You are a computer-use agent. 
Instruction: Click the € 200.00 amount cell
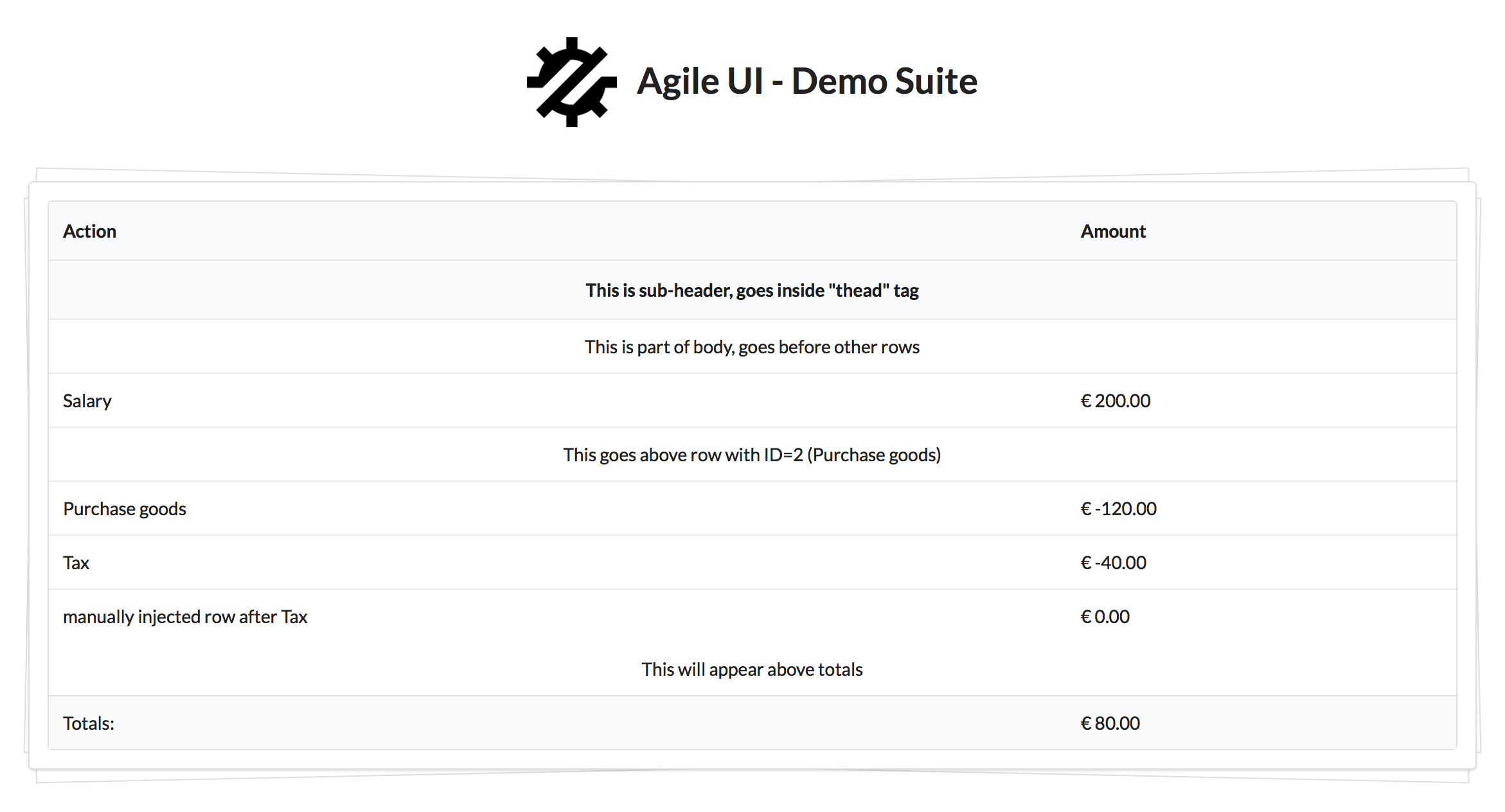point(1115,401)
